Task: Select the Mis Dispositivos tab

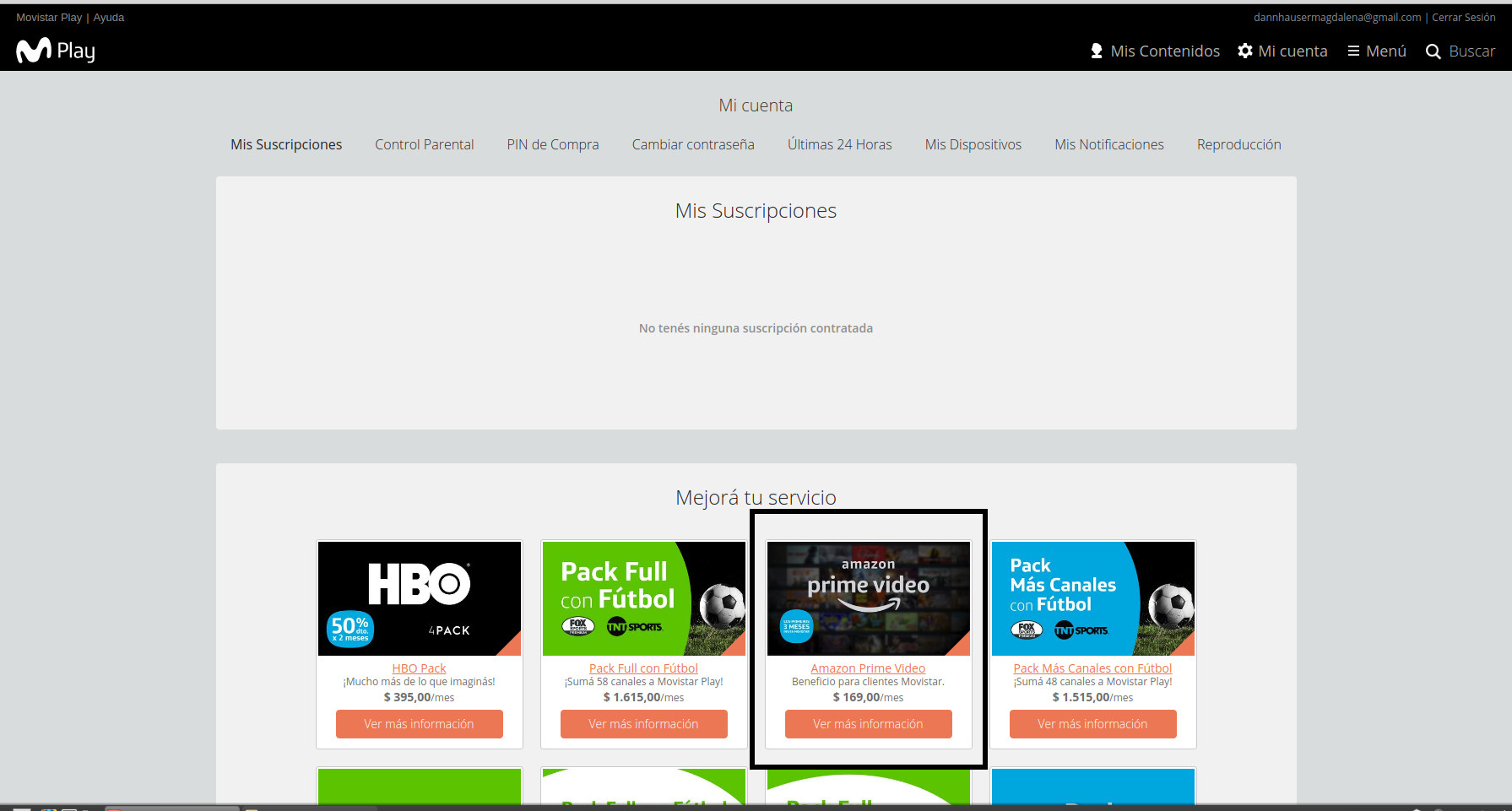Action: pos(973,144)
